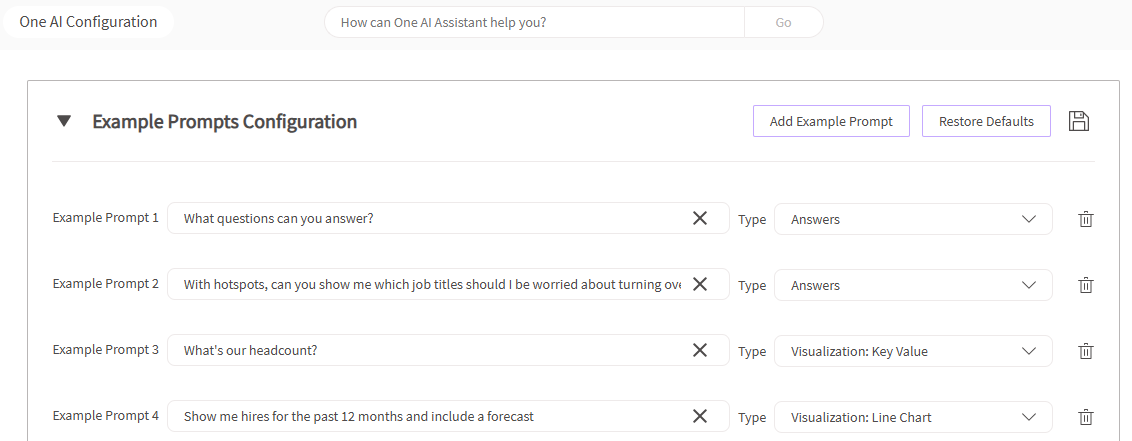
Task: Click into the Example Prompt 3 text field
Action: coord(430,350)
